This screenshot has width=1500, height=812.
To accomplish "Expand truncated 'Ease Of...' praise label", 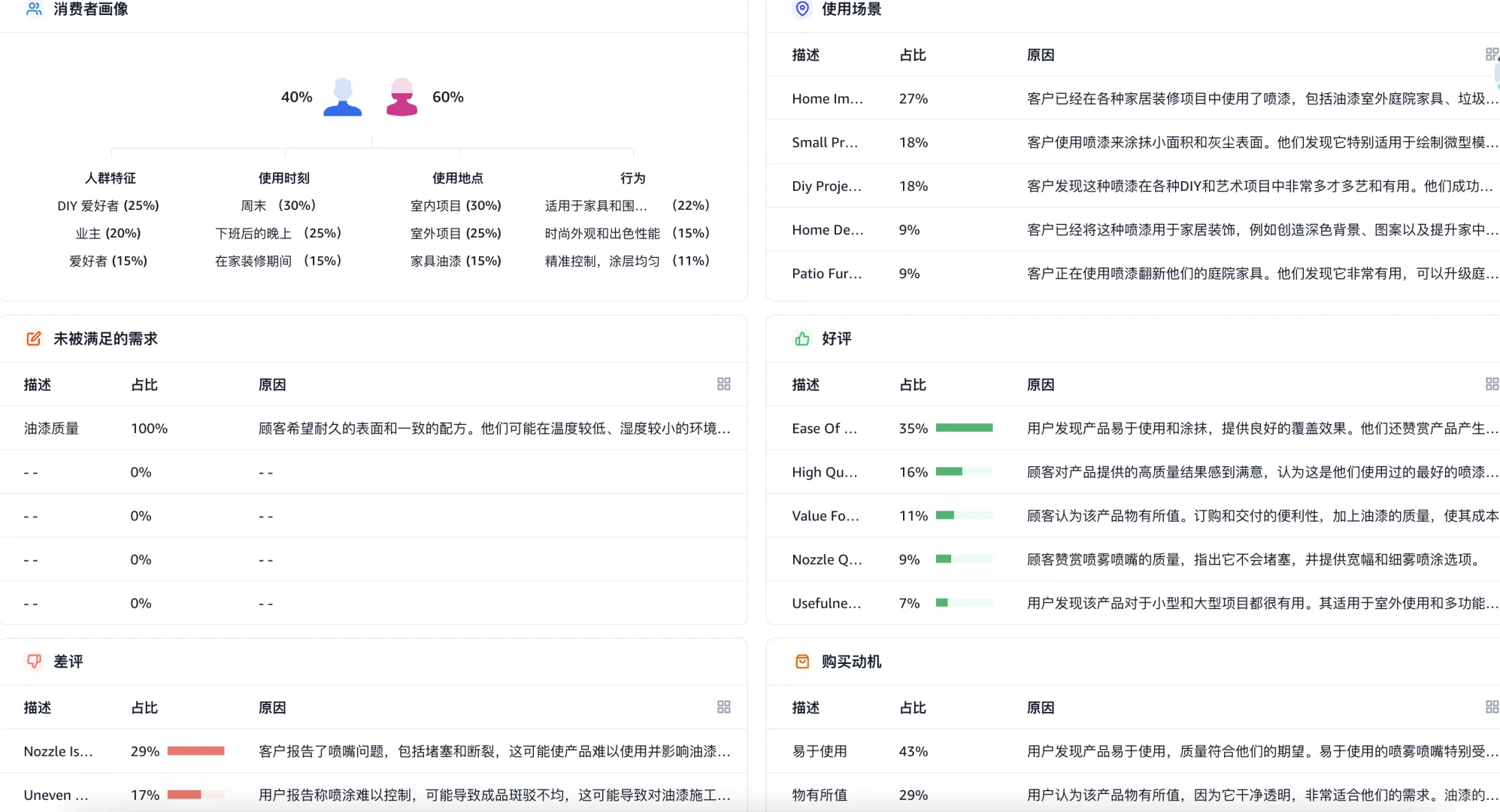I will [823, 428].
